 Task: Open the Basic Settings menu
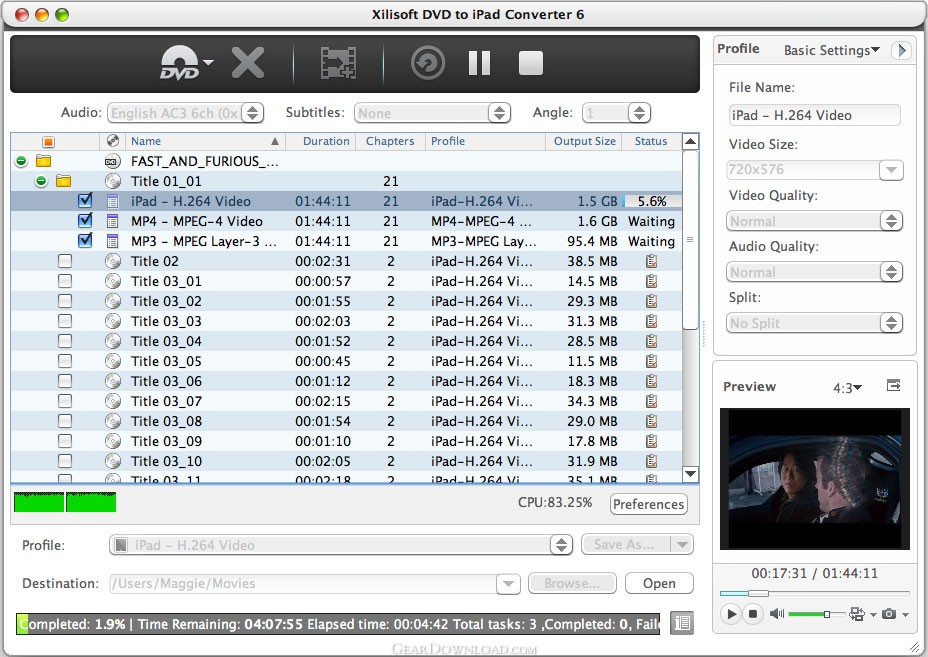coord(832,50)
